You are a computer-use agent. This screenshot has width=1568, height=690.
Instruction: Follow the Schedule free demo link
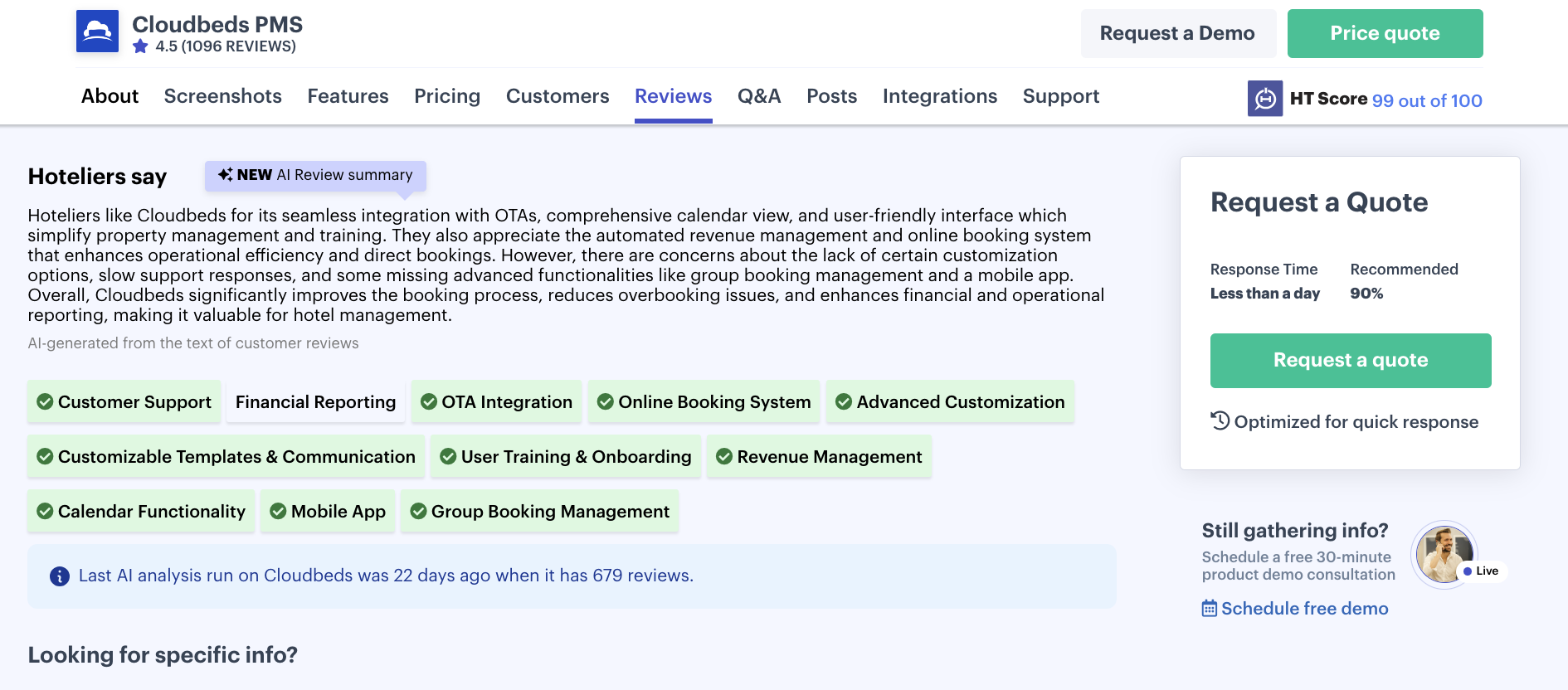pos(1305,609)
